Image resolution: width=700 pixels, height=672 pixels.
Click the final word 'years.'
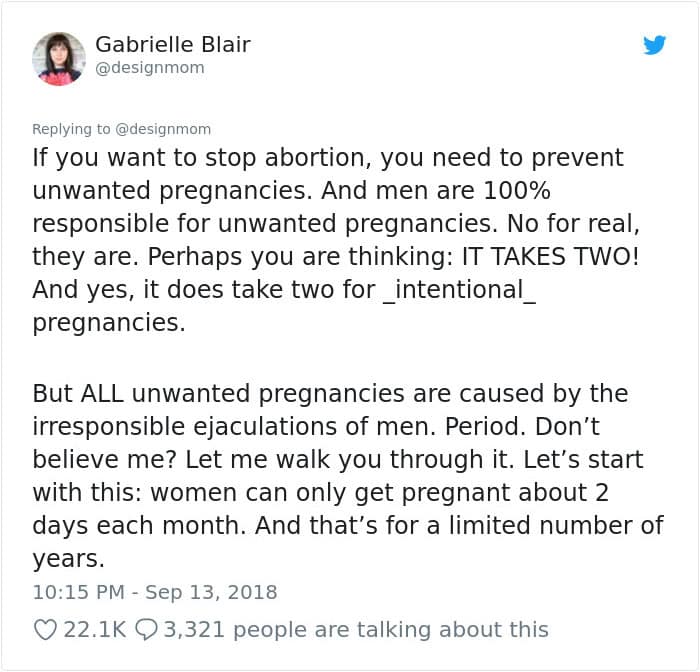[68, 559]
